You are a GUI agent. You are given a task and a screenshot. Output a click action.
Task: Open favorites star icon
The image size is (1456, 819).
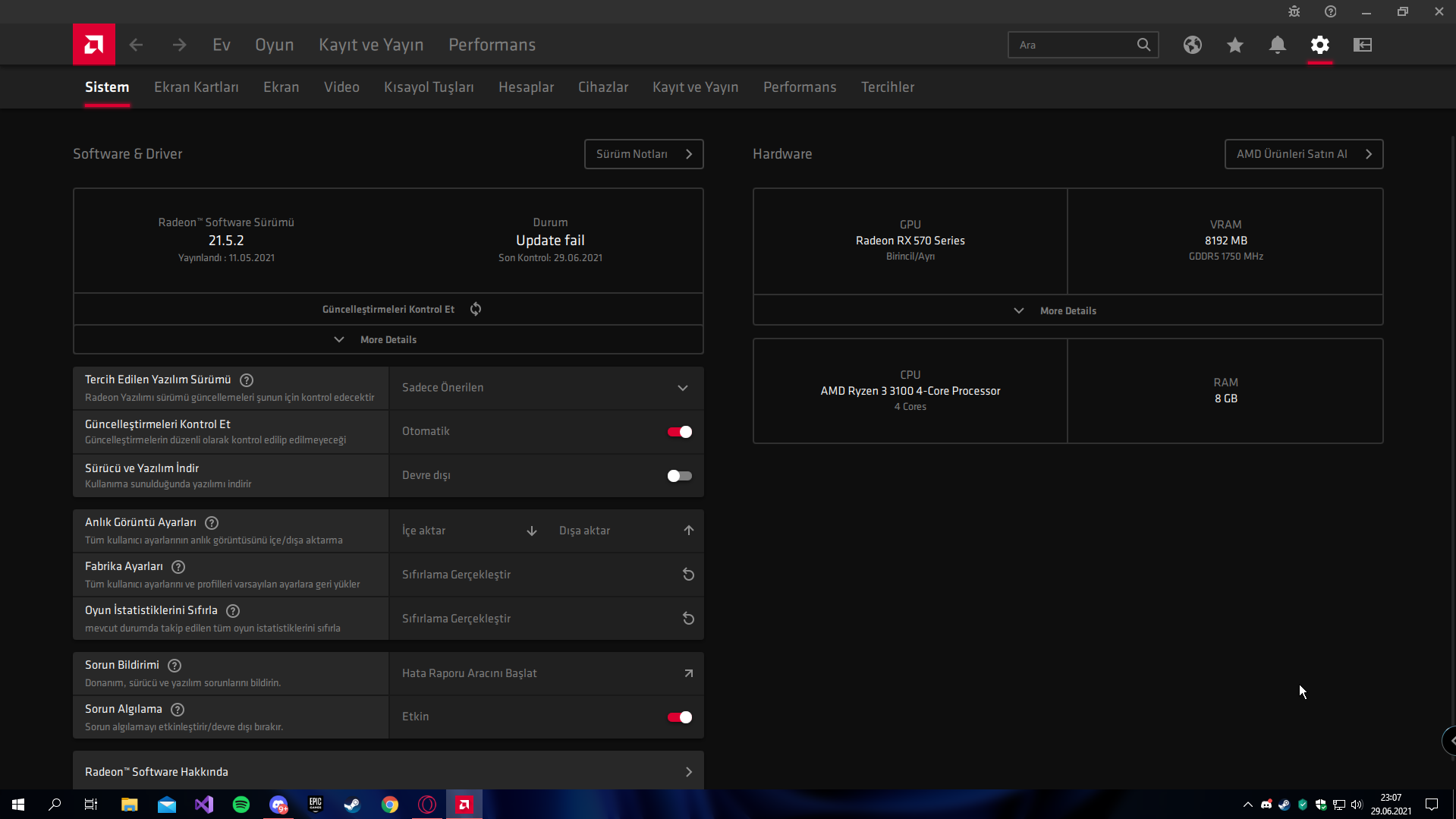click(x=1235, y=45)
